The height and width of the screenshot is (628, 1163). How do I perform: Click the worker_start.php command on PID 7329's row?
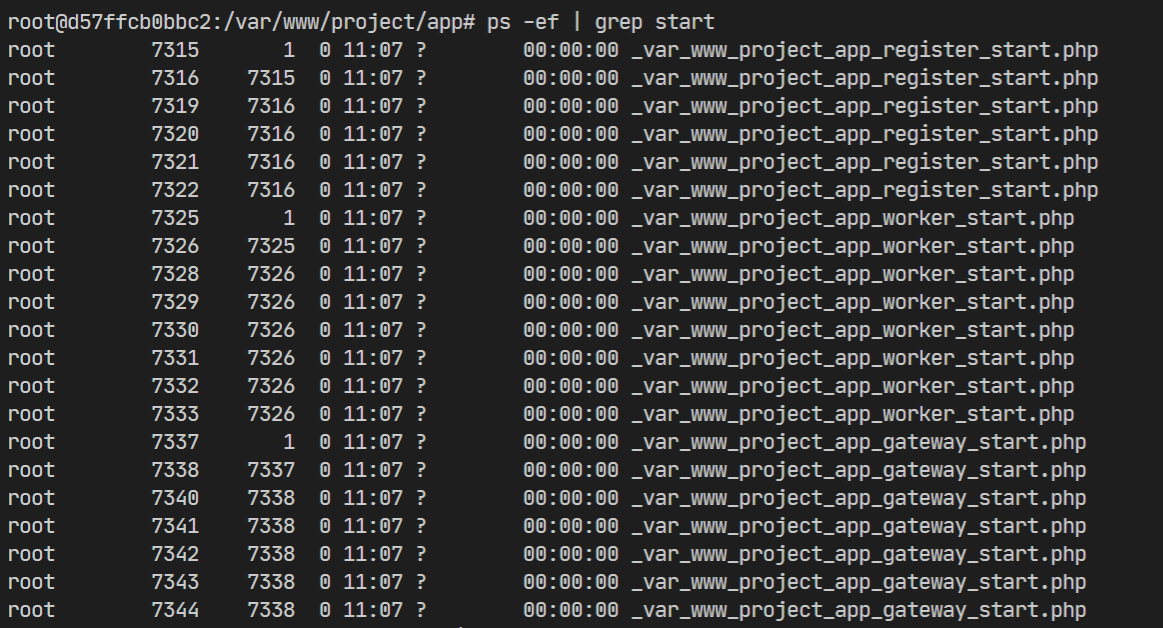coord(852,302)
